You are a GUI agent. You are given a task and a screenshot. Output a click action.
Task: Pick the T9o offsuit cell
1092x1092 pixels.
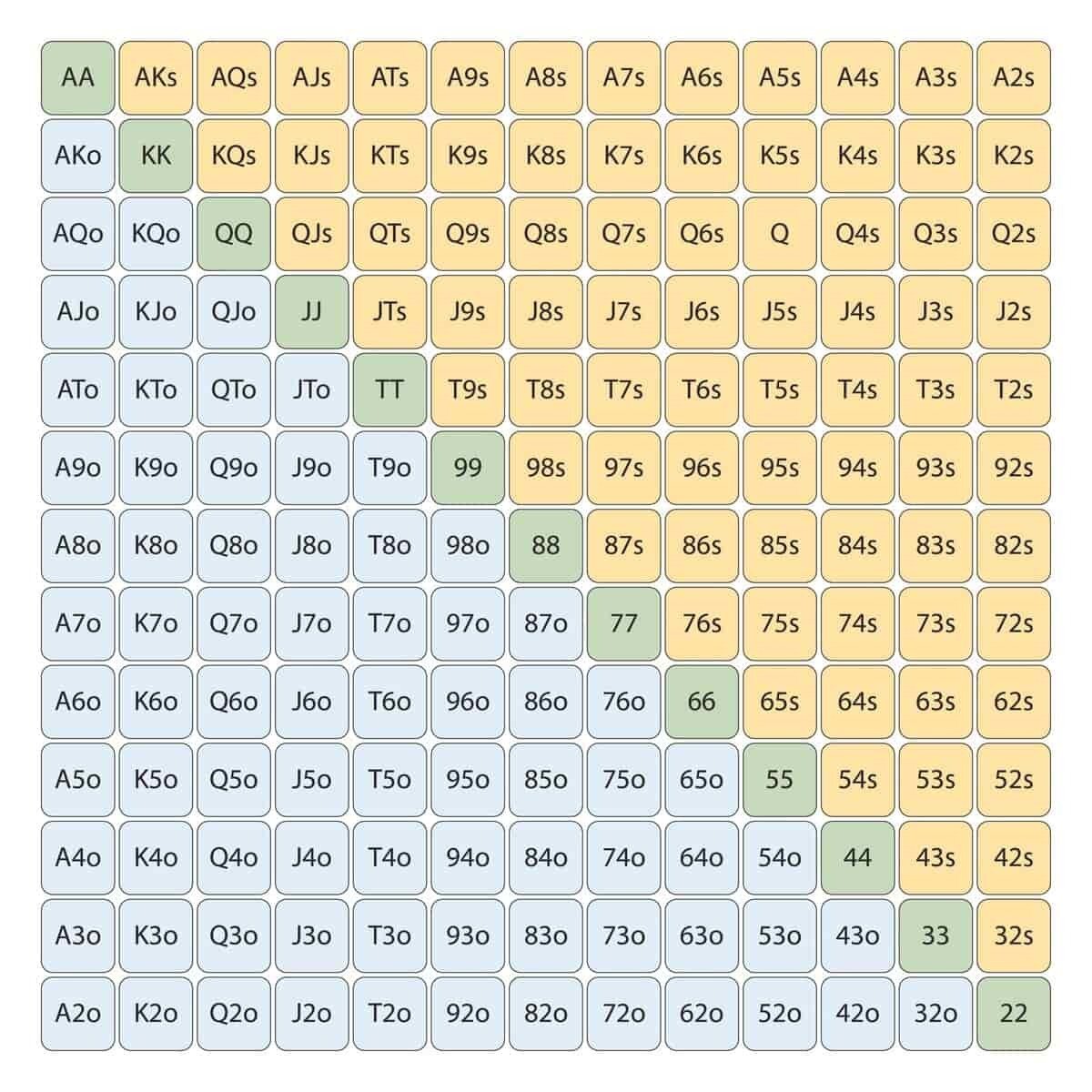click(x=389, y=468)
